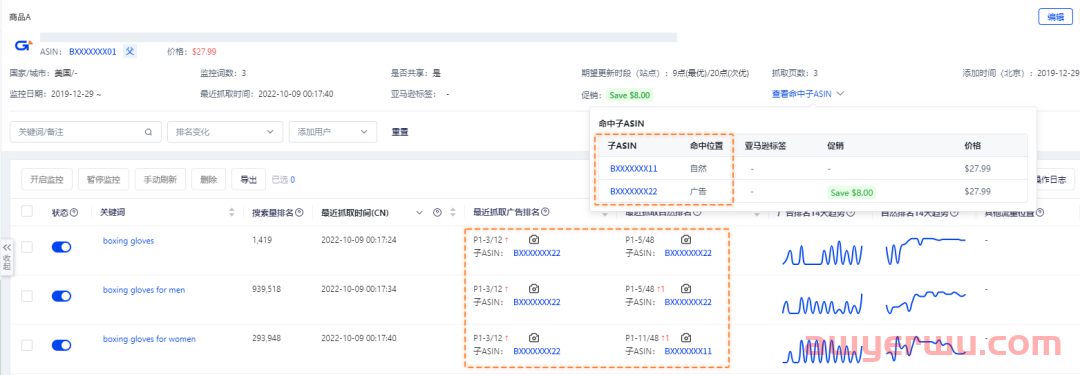The image size is (1080, 375).
Task: Open ad rank snapshot for boxing gloves for men
Action: click(534, 289)
